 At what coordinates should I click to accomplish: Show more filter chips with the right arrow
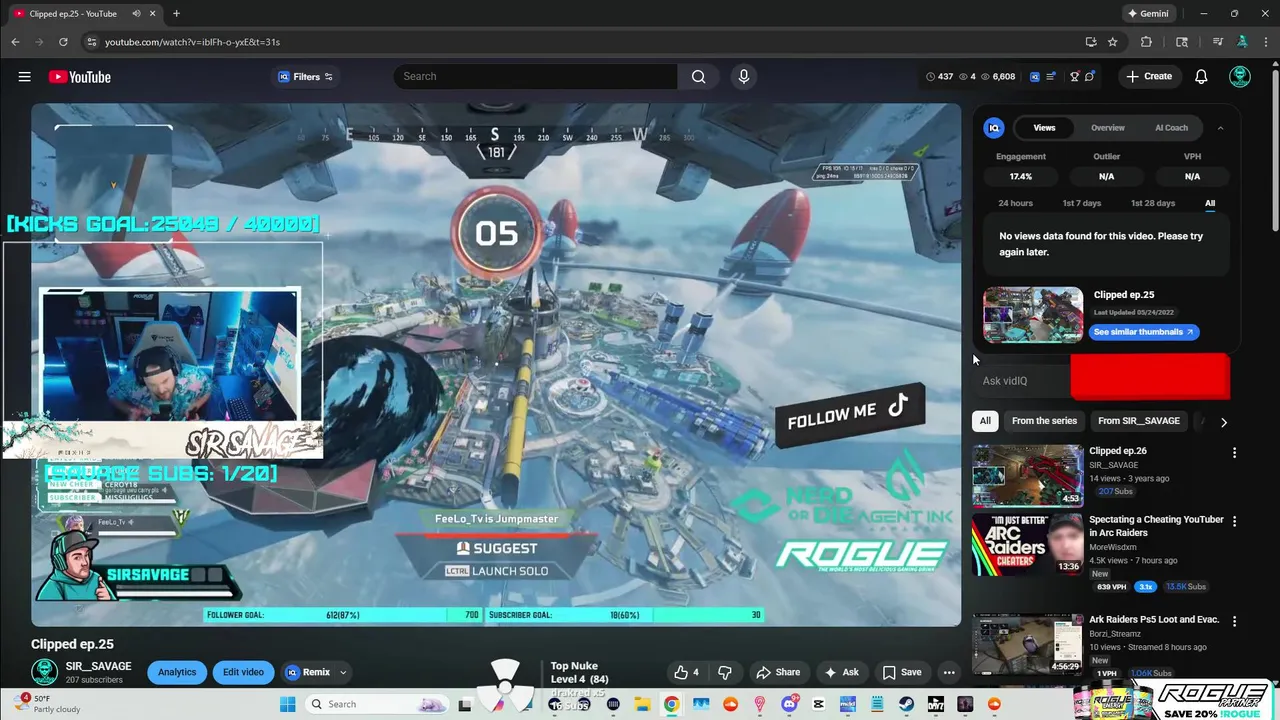coord(1223,422)
